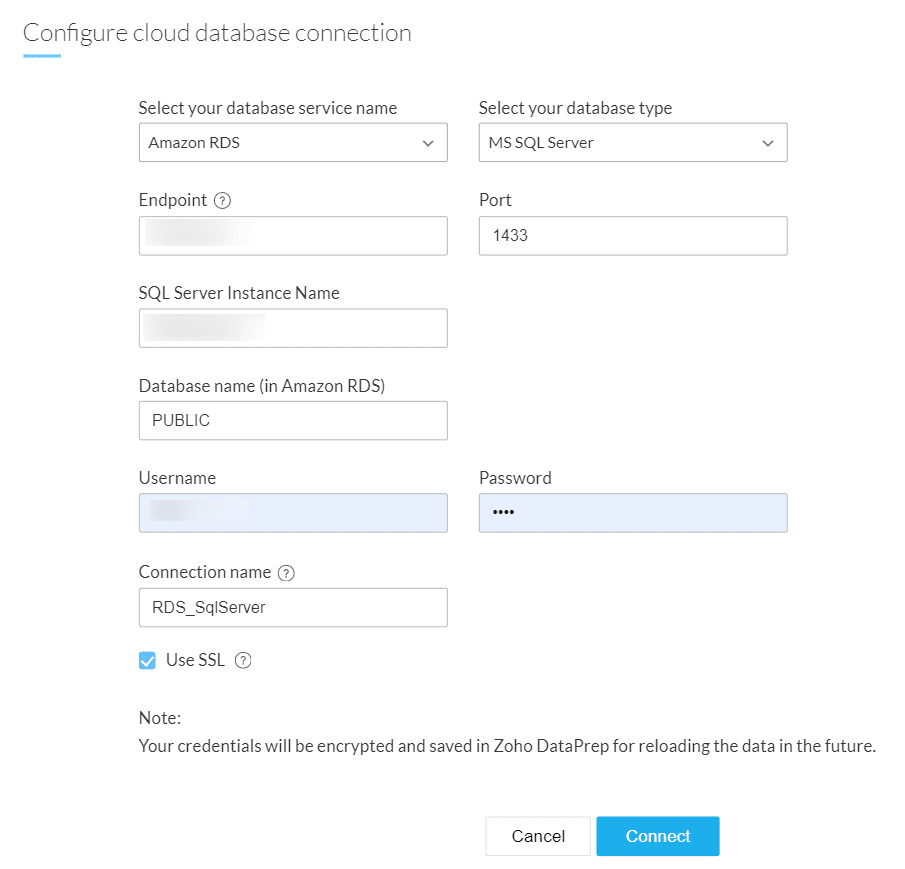Click the Database name field containing PUBLIC
Screen dimensions: 905x869
292,421
